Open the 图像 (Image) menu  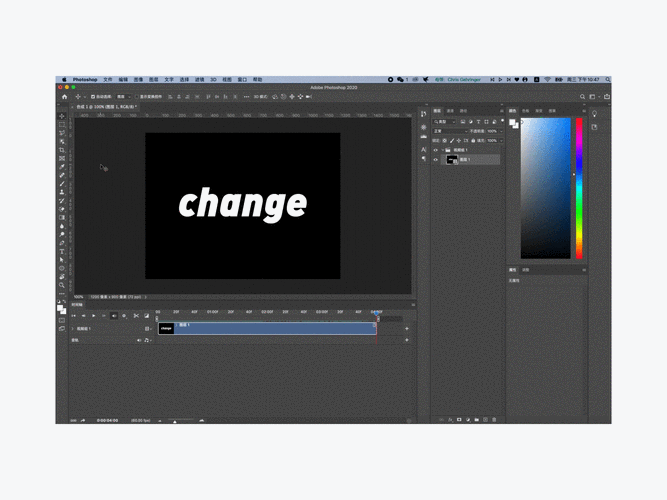click(x=138, y=79)
